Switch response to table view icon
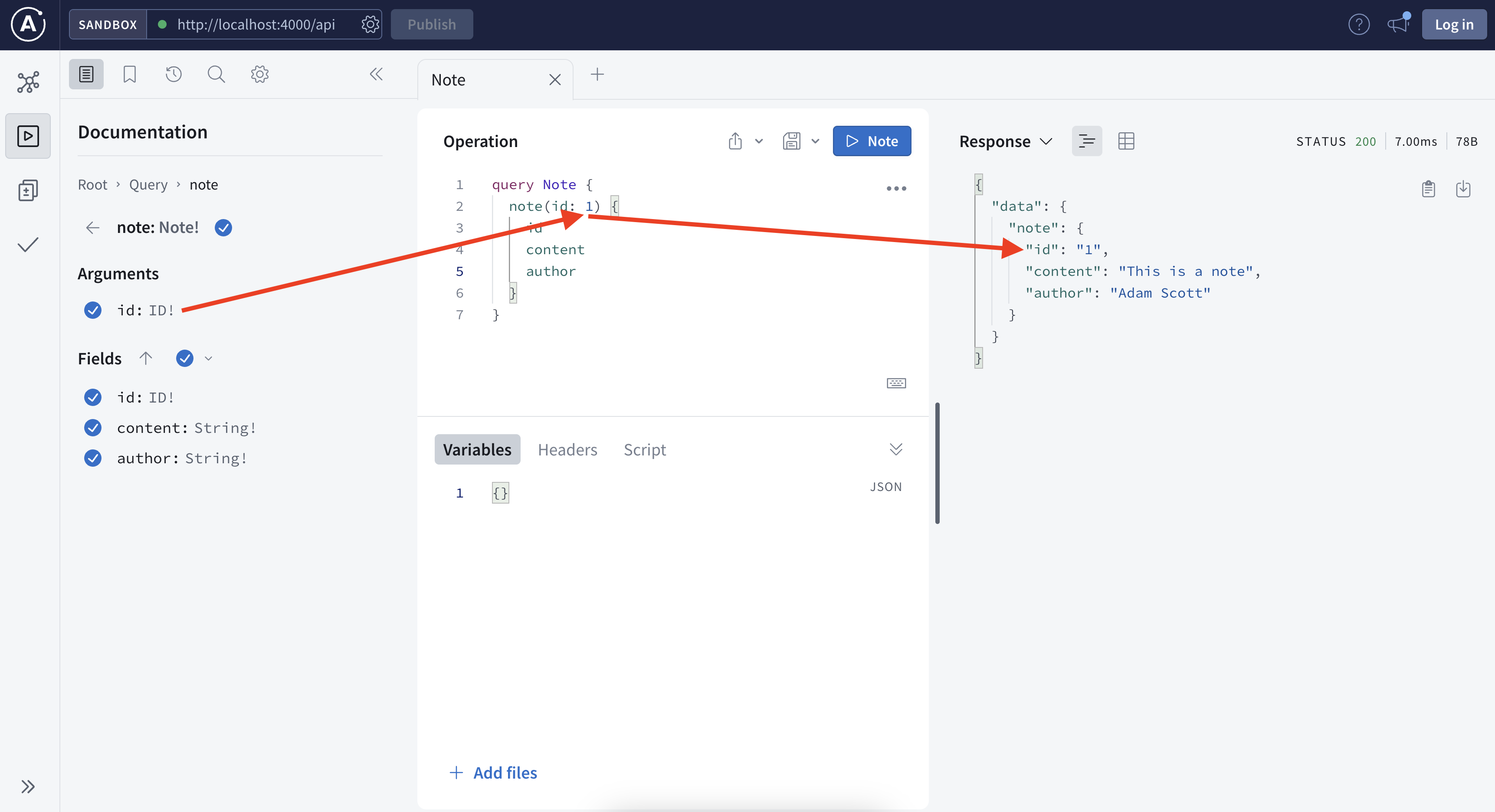Screen dimensions: 1495x812 (1126, 141)
